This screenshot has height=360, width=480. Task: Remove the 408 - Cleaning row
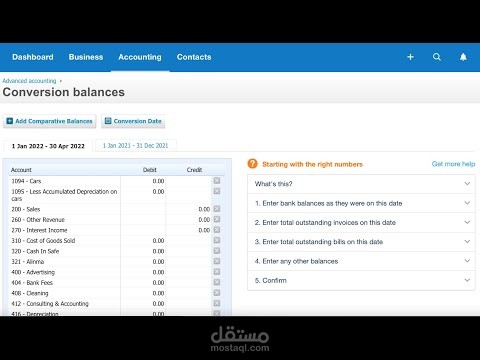coord(217,293)
